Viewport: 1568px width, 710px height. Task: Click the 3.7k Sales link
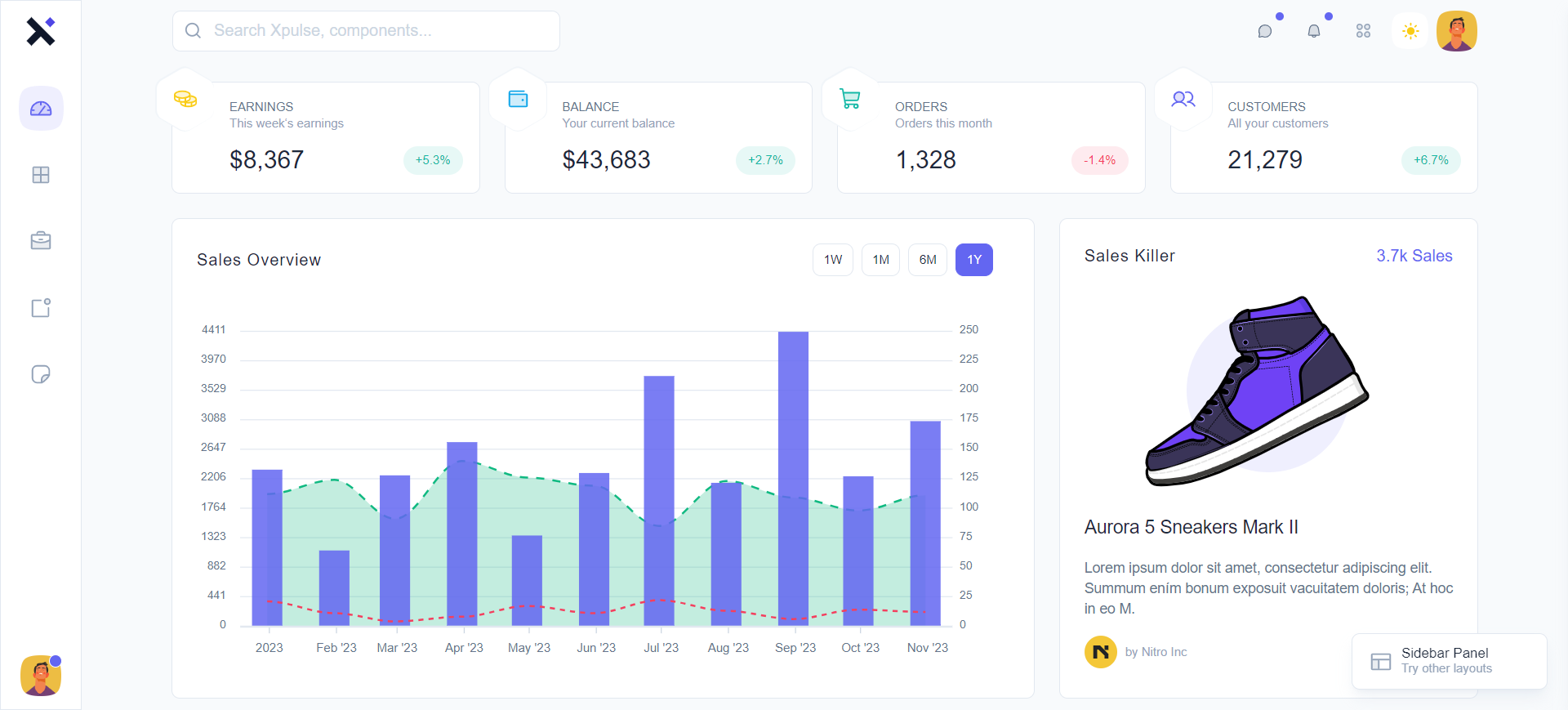tap(1414, 256)
